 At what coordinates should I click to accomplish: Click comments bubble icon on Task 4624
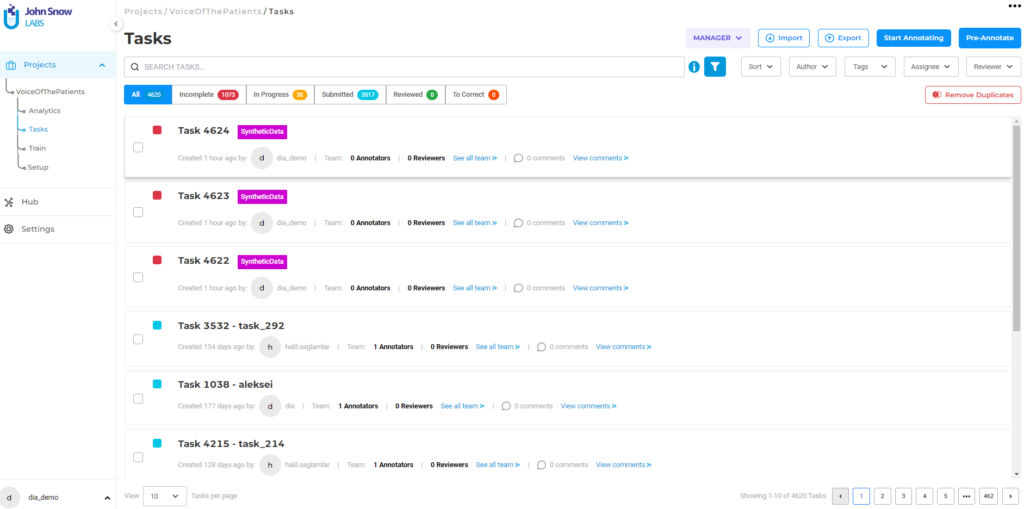518,158
